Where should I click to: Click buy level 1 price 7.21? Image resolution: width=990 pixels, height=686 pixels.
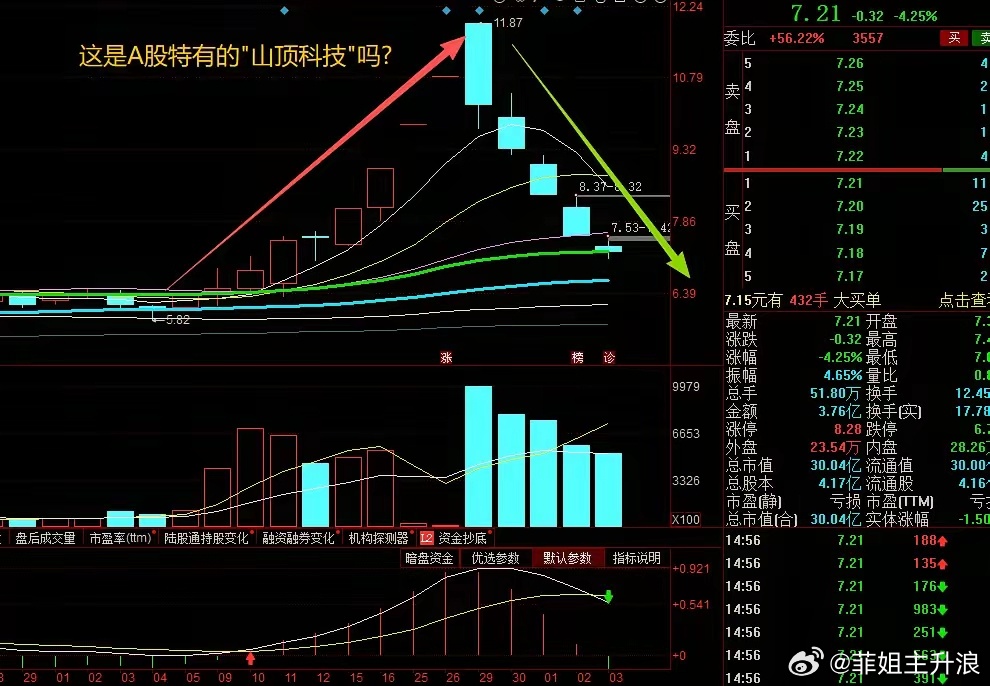tap(849, 183)
